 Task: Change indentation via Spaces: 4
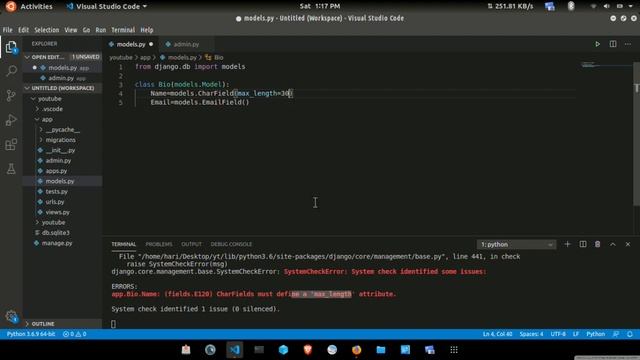pyautogui.click(x=531, y=334)
